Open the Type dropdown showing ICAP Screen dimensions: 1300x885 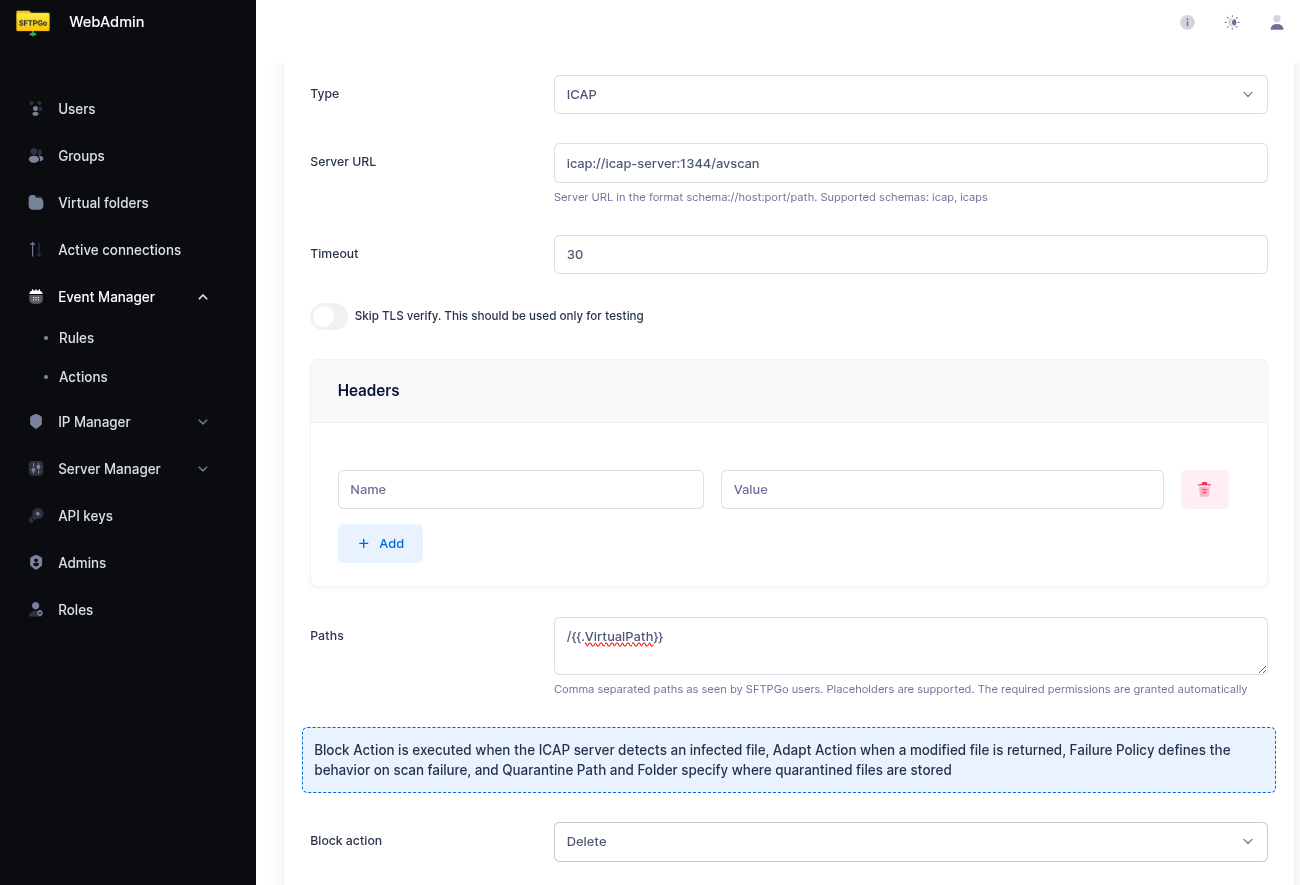point(910,95)
